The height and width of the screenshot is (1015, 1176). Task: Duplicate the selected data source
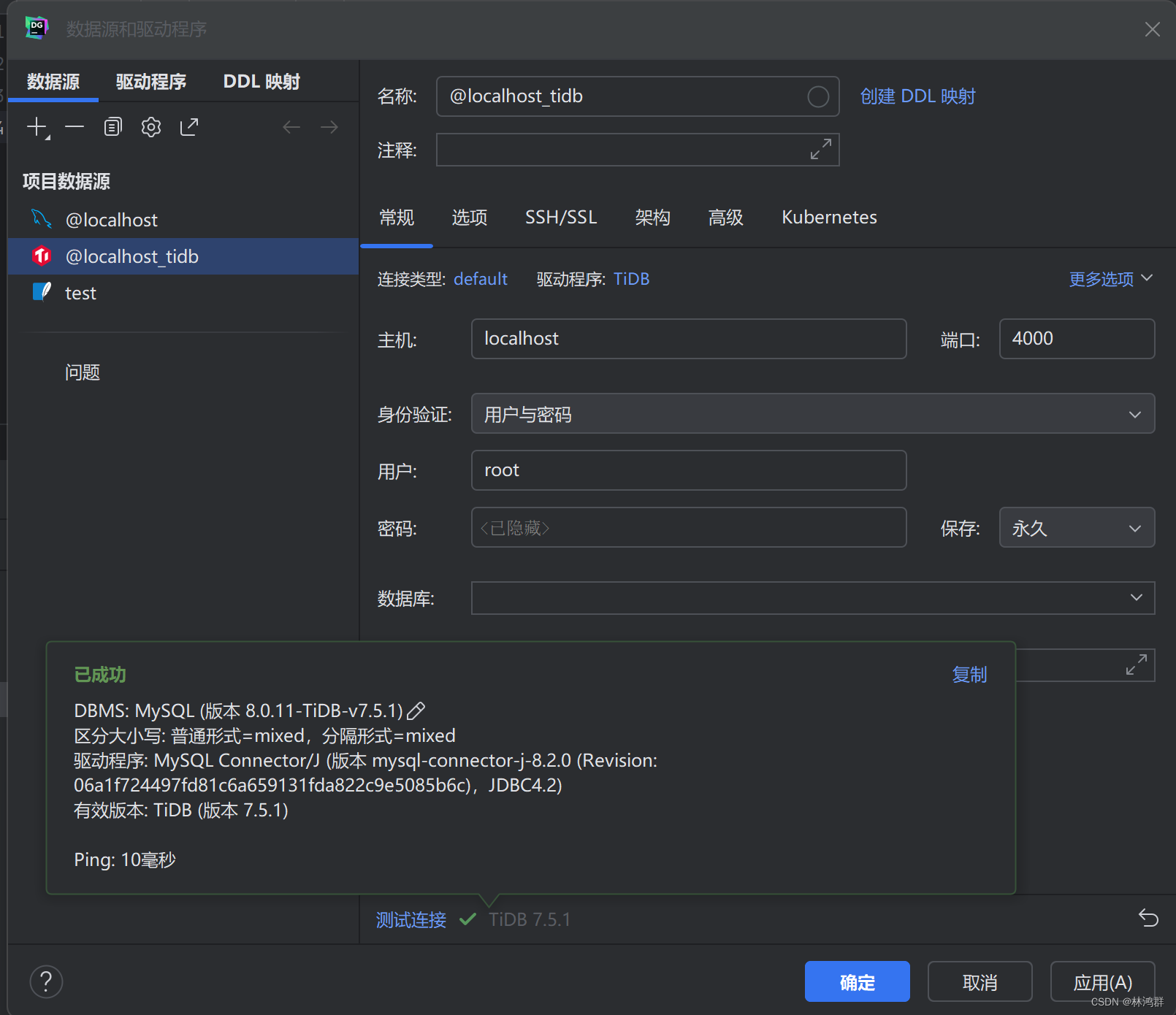point(112,127)
